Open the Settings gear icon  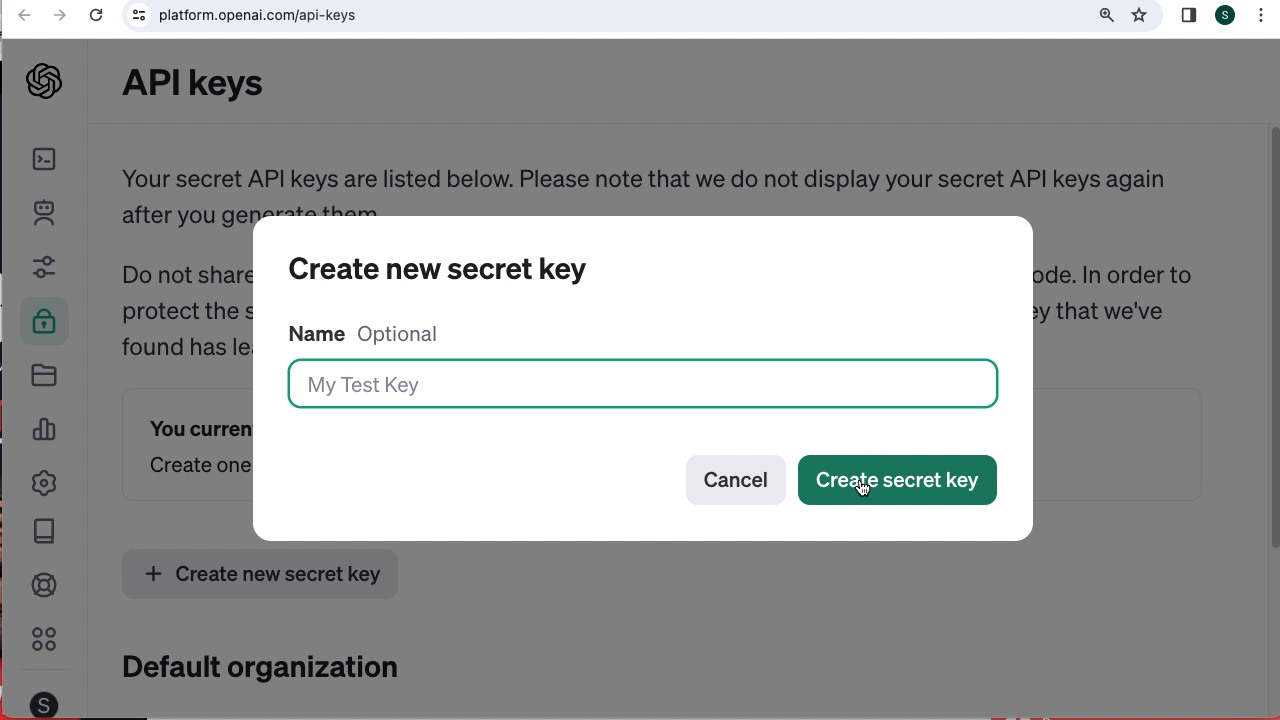pyautogui.click(x=44, y=483)
